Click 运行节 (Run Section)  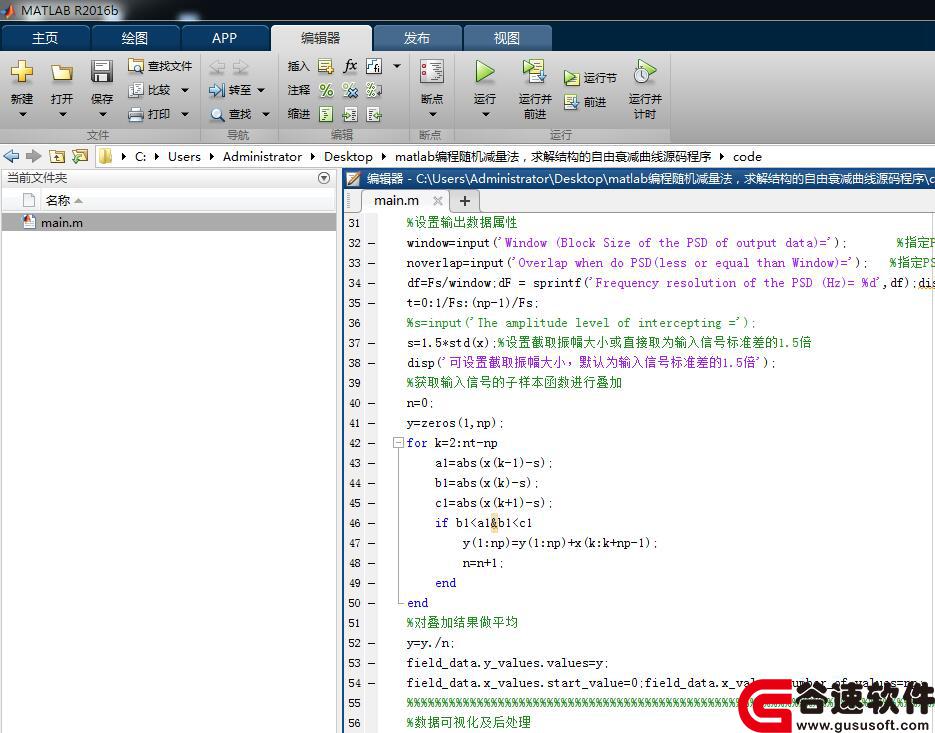tap(590, 78)
